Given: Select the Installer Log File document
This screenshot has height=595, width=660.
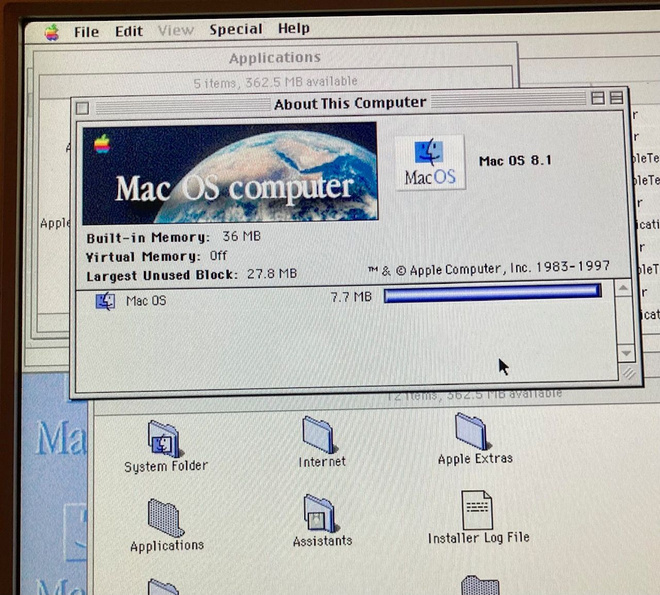Looking at the screenshot, I should (477, 510).
